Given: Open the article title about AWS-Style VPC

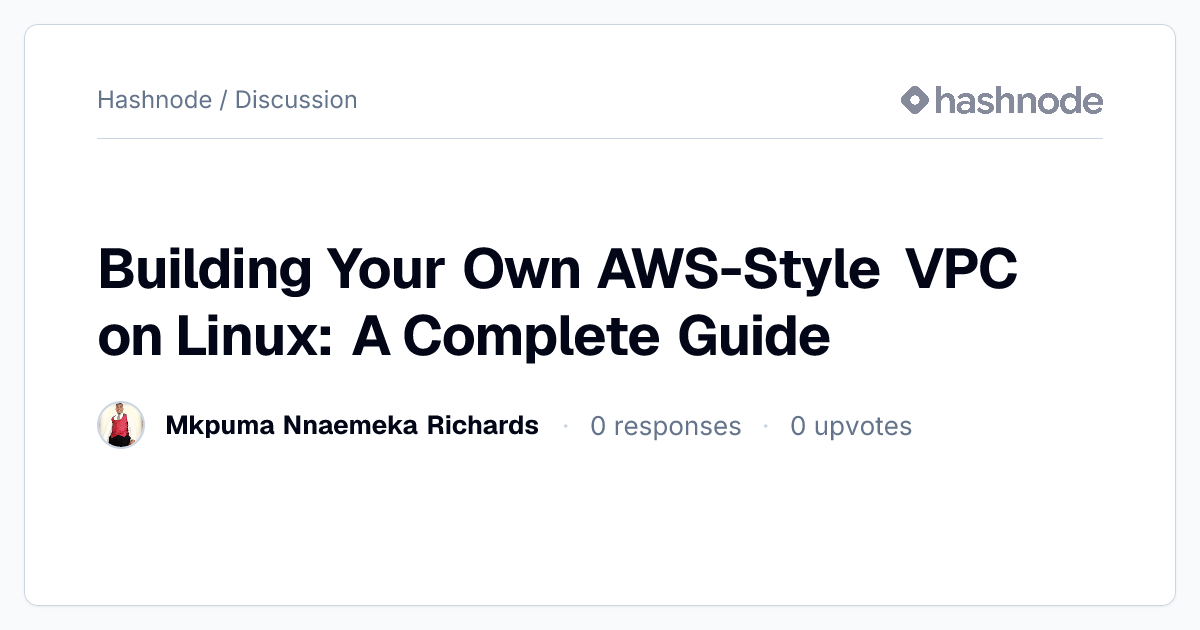Looking at the screenshot, I should tap(558, 303).
